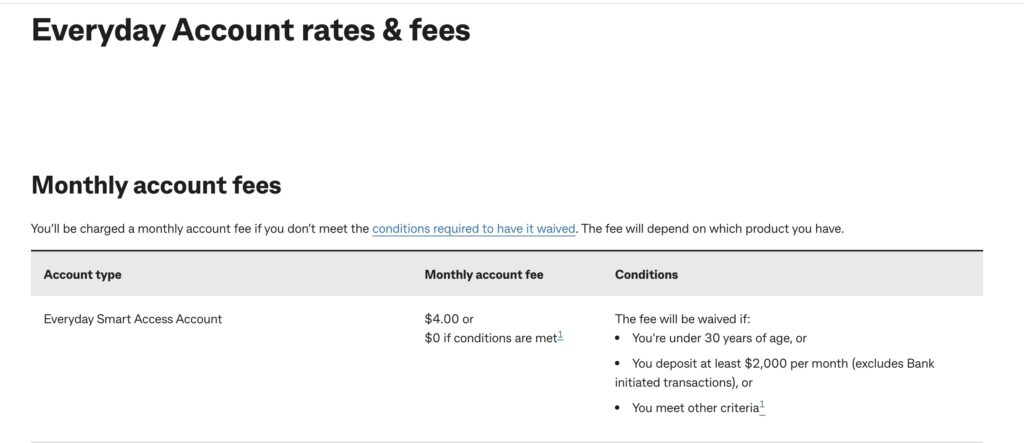Click the "Conditions" column header

coord(646,274)
